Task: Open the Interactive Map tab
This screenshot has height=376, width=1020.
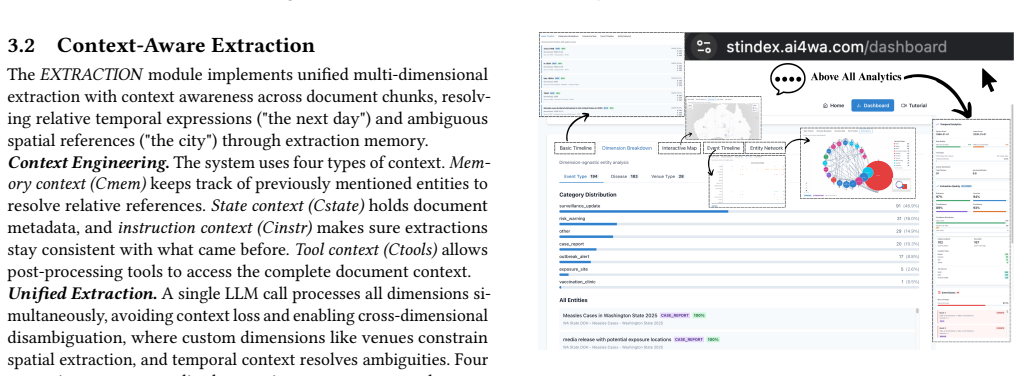Action: (x=679, y=148)
